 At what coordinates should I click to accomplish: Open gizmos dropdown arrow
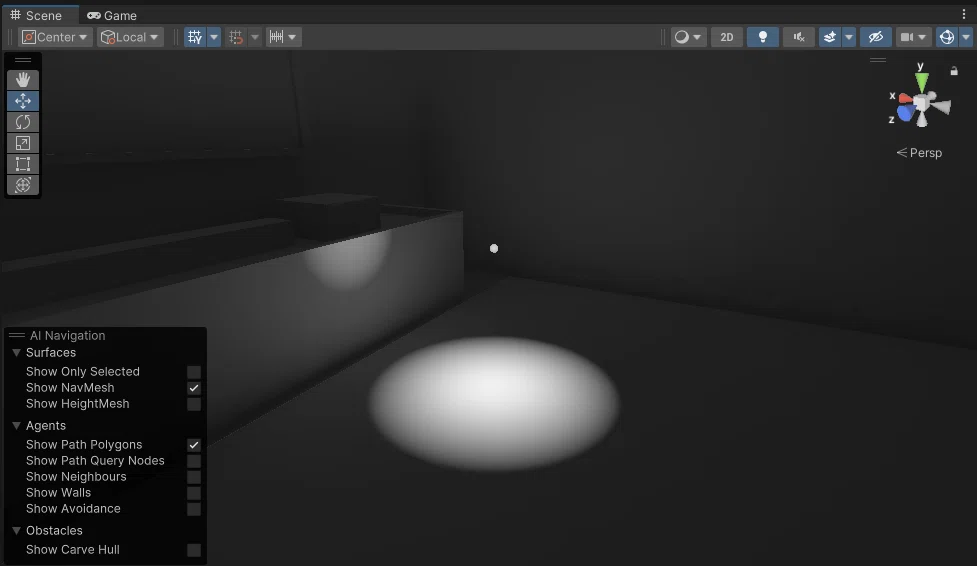click(966, 37)
